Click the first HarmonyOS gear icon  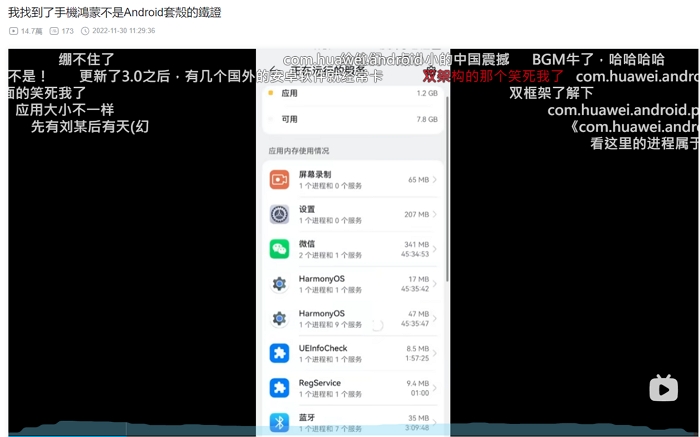point(279,284)
